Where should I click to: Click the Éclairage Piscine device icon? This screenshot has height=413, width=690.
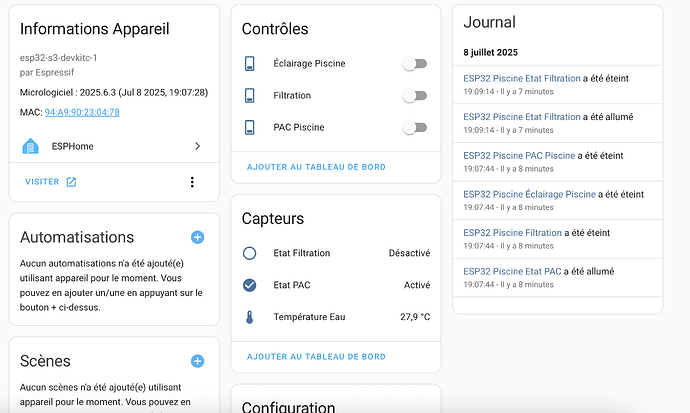pyautogui.click(x=250, y=63)
